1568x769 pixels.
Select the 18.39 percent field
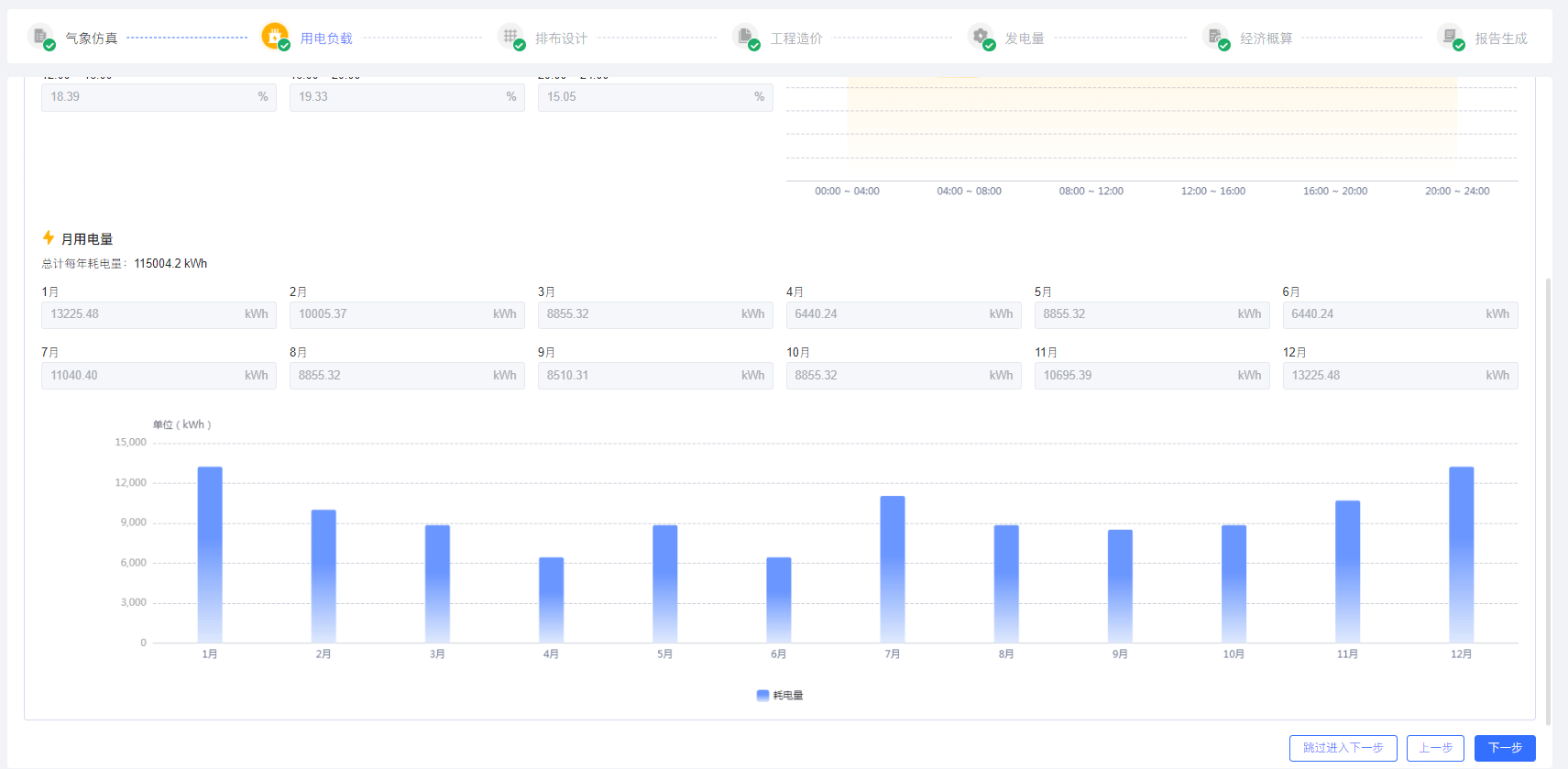159,97
